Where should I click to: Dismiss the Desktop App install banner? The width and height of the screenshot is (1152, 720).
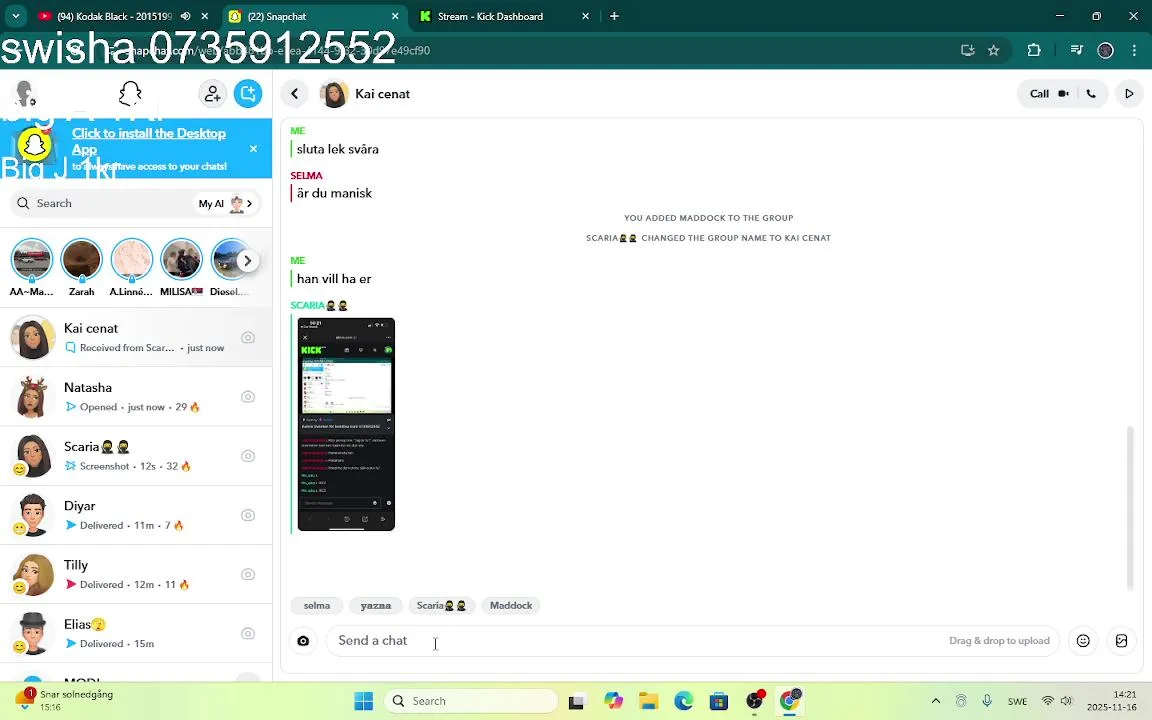(x=253, y=148)
